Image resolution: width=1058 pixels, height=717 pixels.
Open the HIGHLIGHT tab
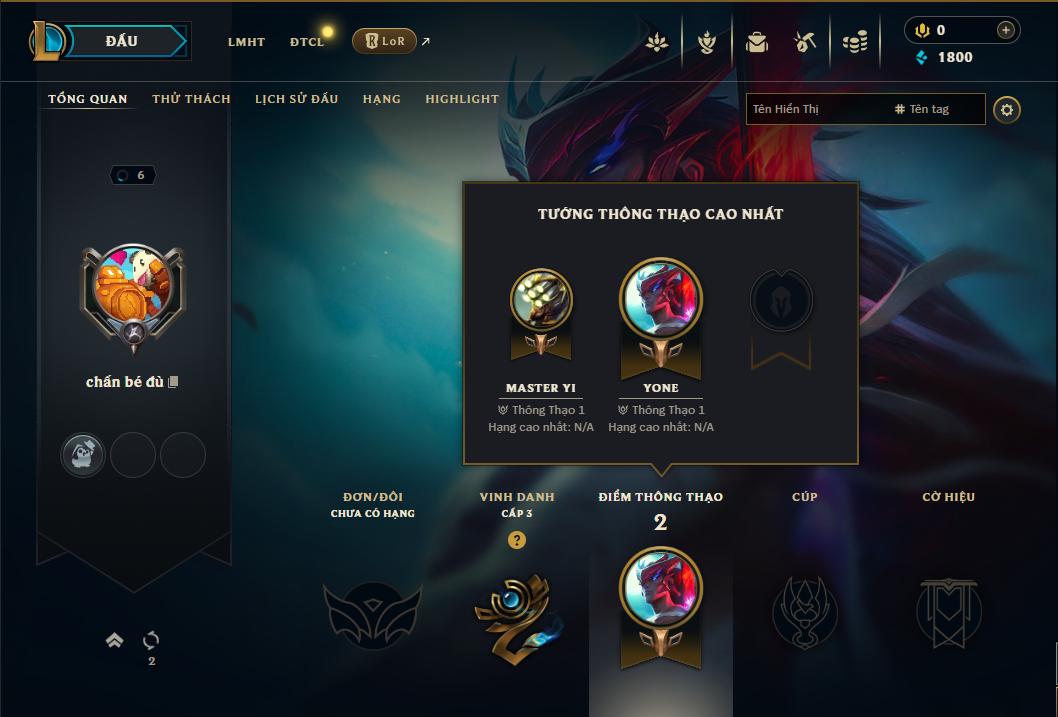(x=462, y=99)
